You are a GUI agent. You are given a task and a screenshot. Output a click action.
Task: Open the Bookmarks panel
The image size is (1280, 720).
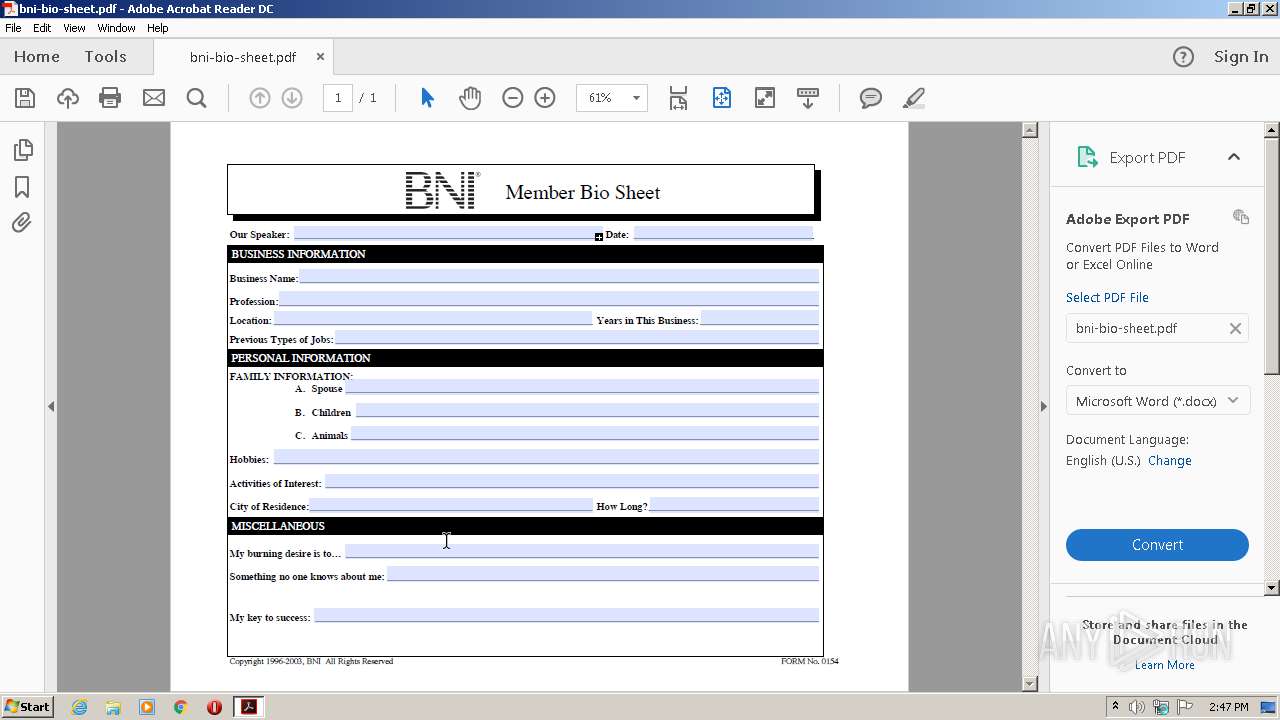click(22, 187)
